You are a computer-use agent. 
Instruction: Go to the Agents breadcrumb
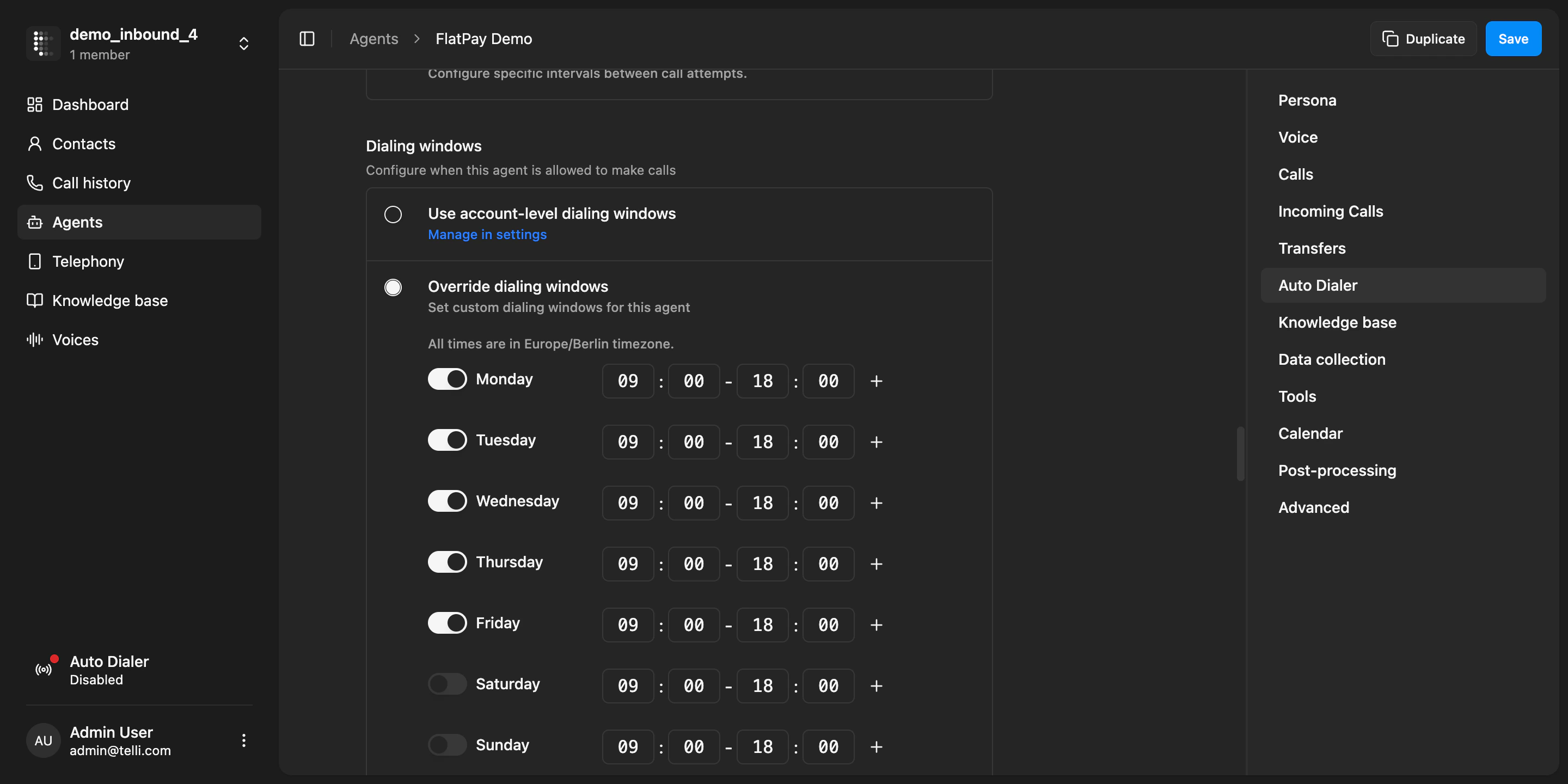pyautogui.click(x=373, y=39)
